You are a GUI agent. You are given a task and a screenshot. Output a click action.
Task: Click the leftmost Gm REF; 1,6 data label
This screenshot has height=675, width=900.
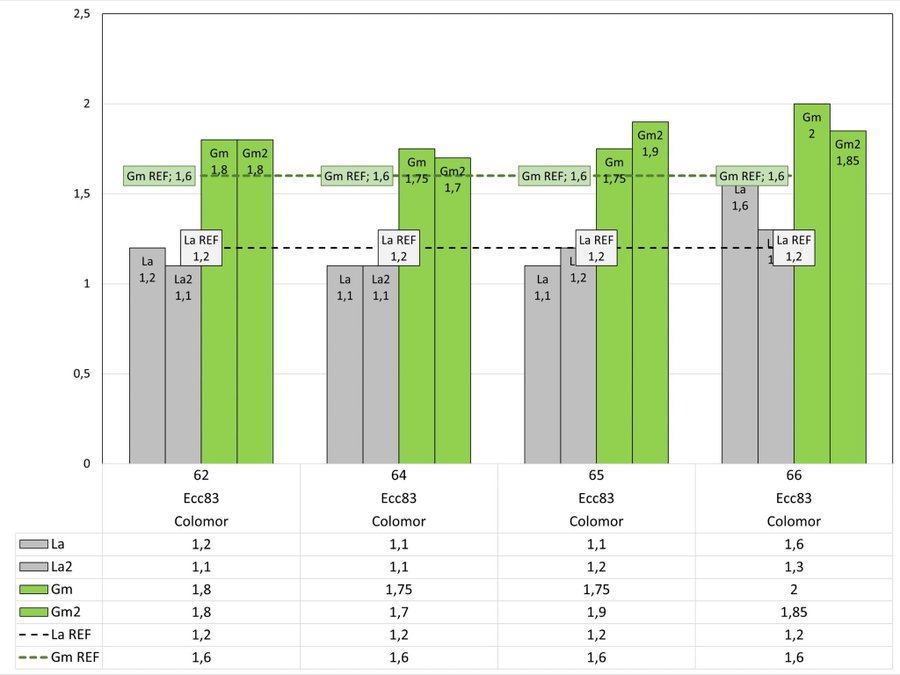160,176
